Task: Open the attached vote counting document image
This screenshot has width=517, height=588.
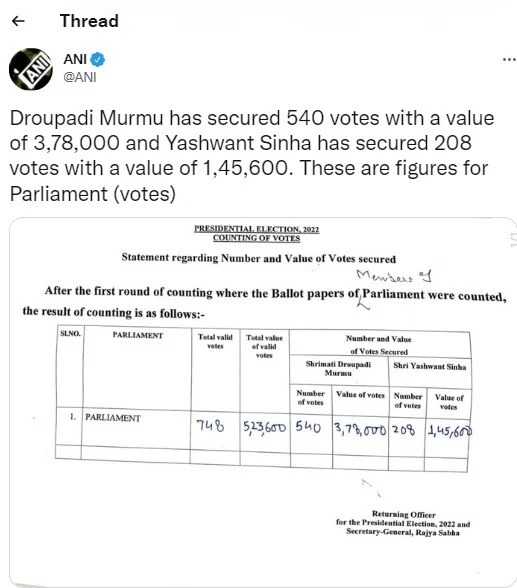Action: (x=263, y=401)
